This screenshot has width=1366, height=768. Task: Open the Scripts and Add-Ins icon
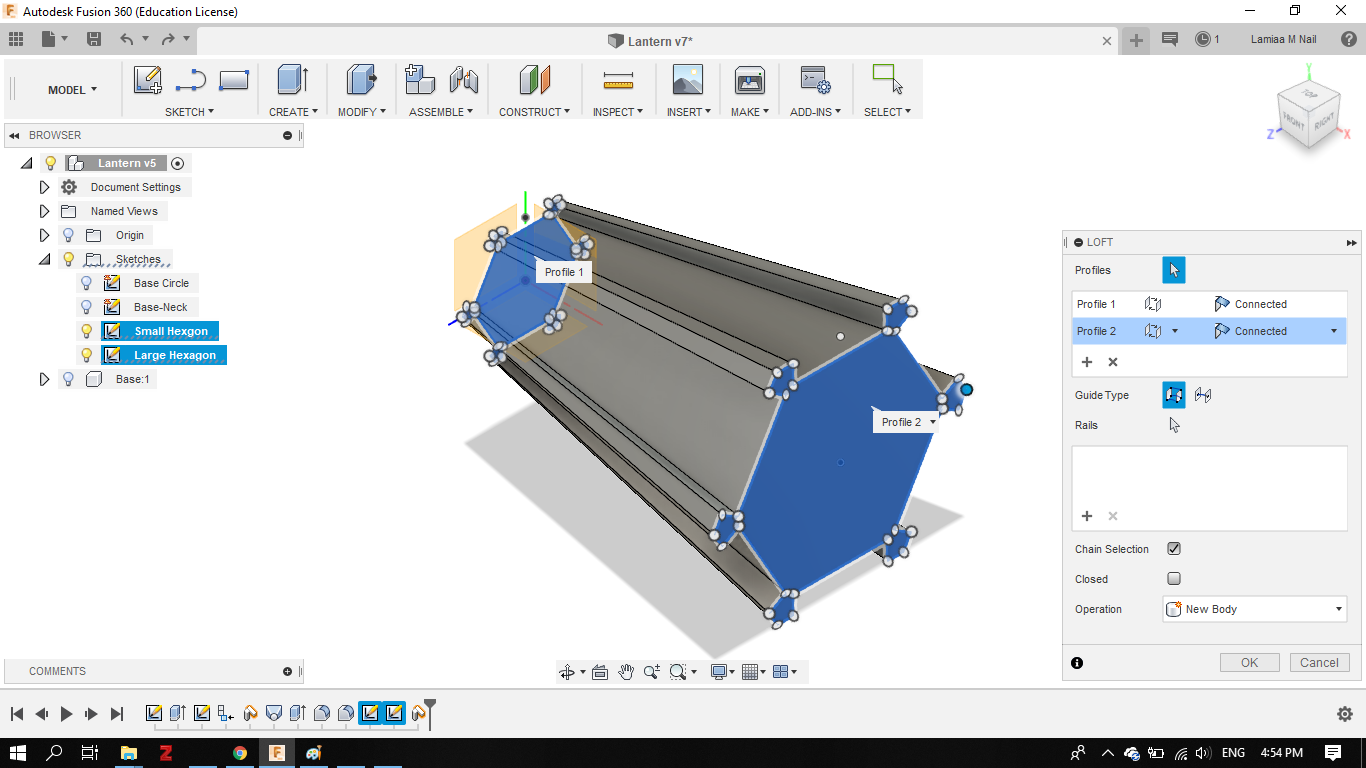[815, 80]
